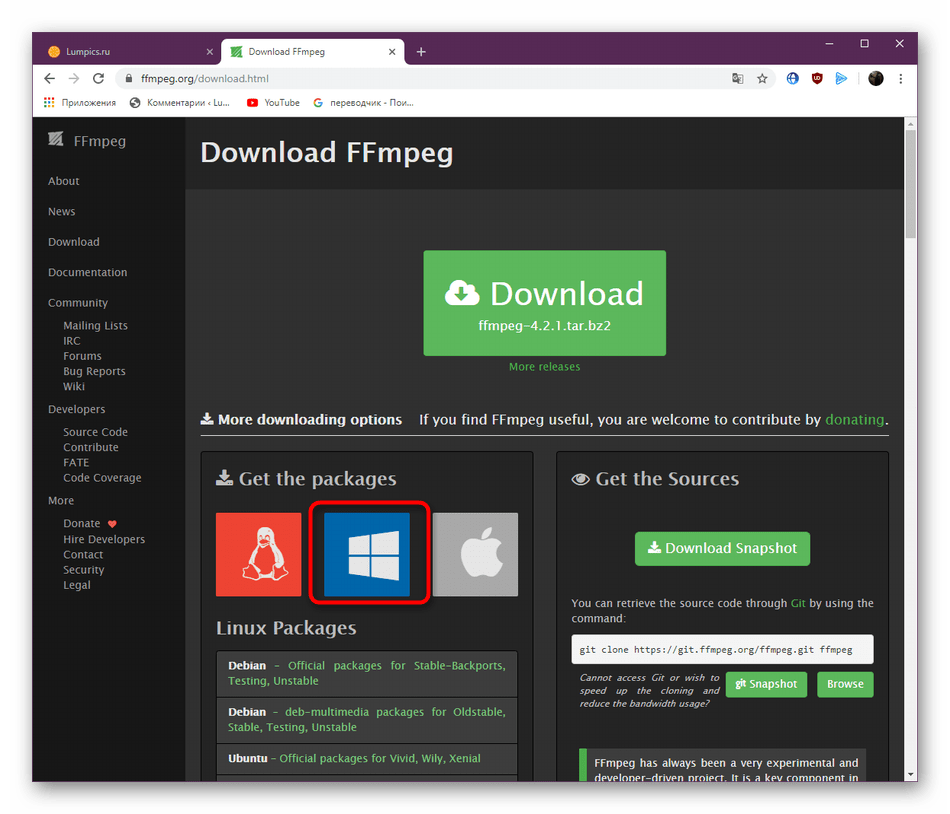
Task: Open Documentation in the sidebar
Action: pyautogui.click(x=88, y=272)
